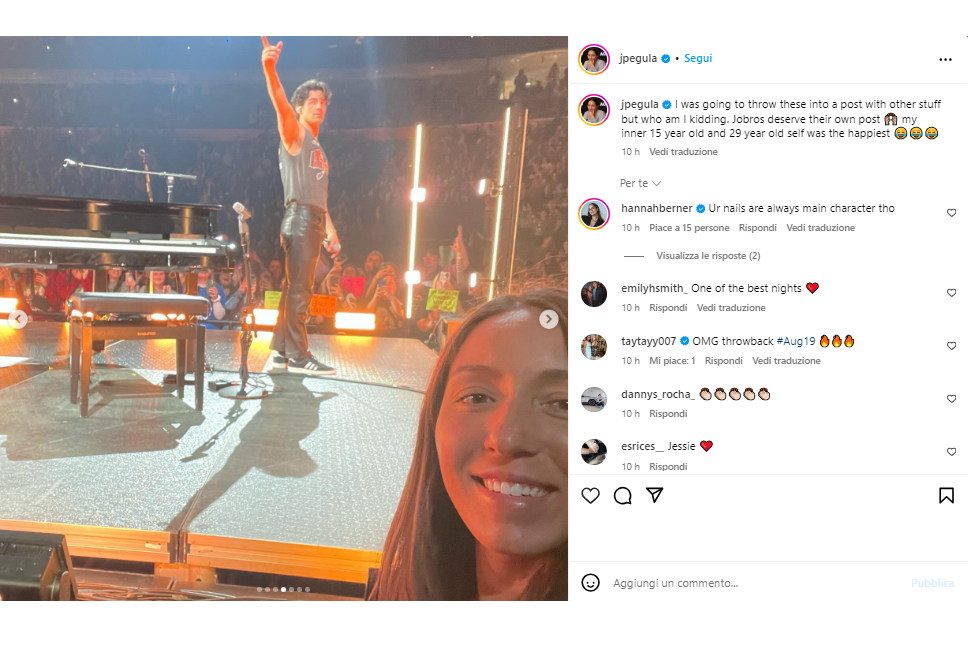Expand 'Visualizza le risposte (2)' replies

coord(708,256)
